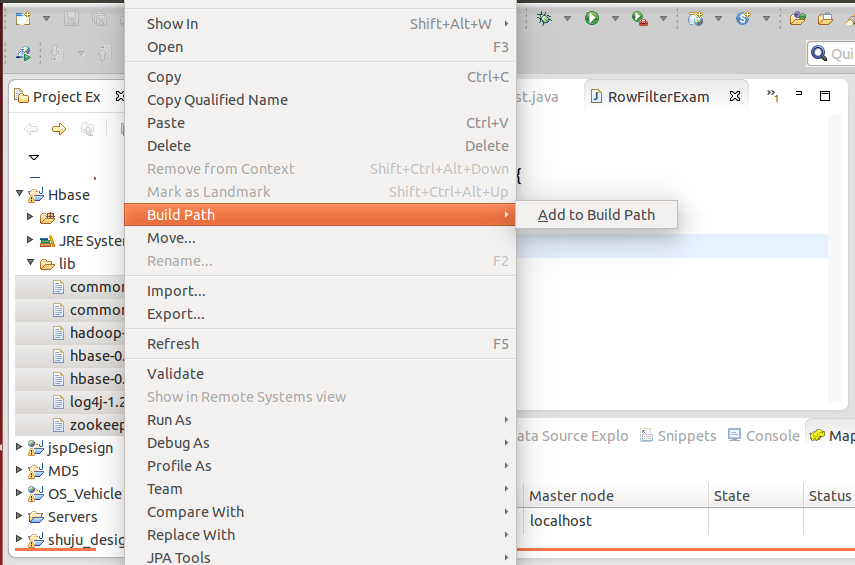Maximize the editor area pane
This screenshot has height=565, width=855.
point(825,96)
